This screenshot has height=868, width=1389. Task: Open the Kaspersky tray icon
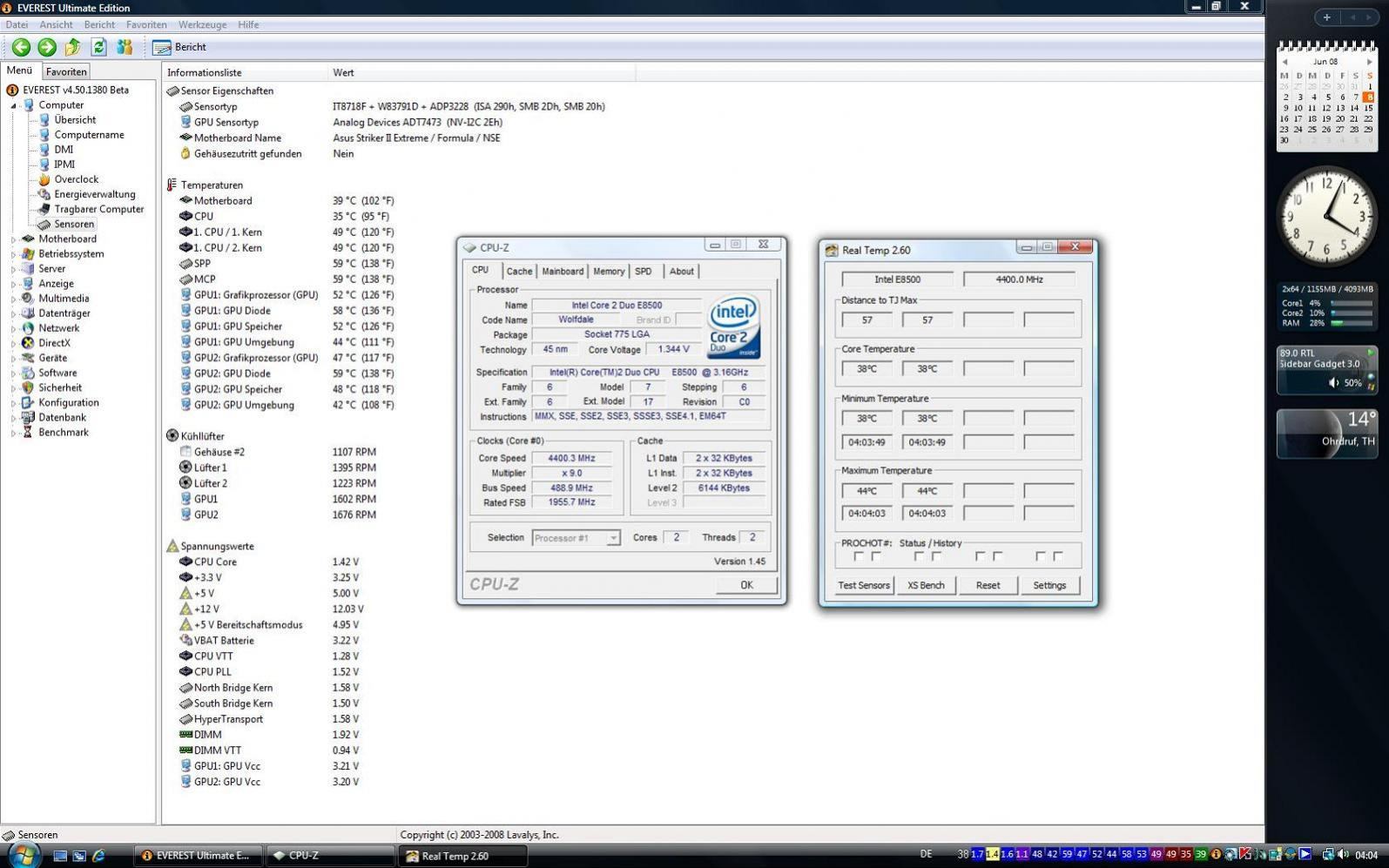pos(1245,855)
